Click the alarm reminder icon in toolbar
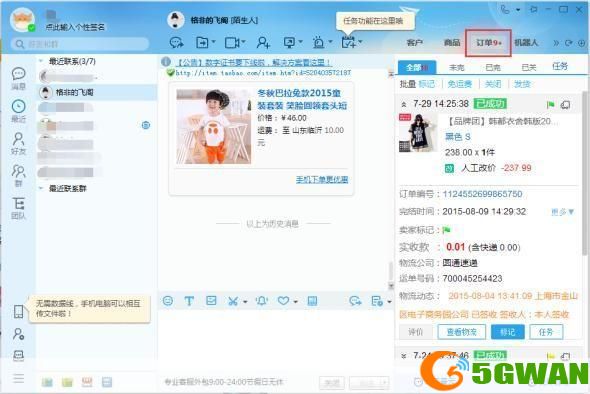This screenshot has height=394, width=590. point(319,43)
